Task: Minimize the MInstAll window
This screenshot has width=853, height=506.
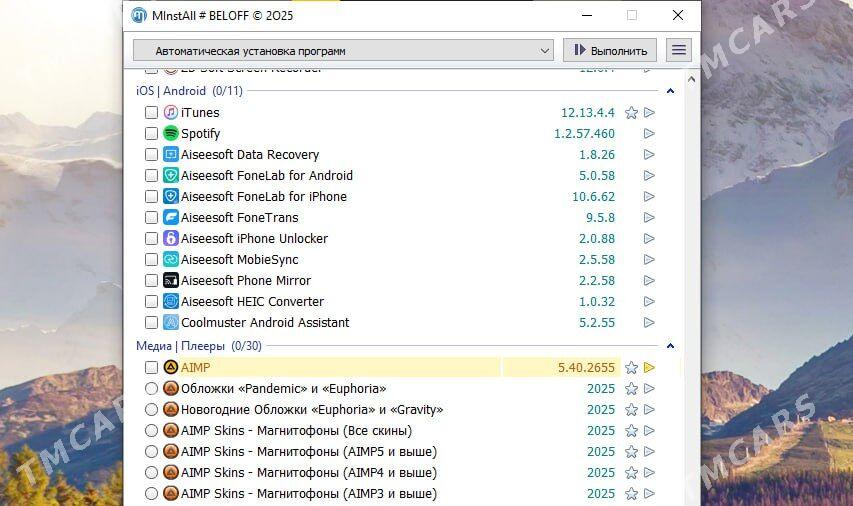Action: tap(586, 15)
